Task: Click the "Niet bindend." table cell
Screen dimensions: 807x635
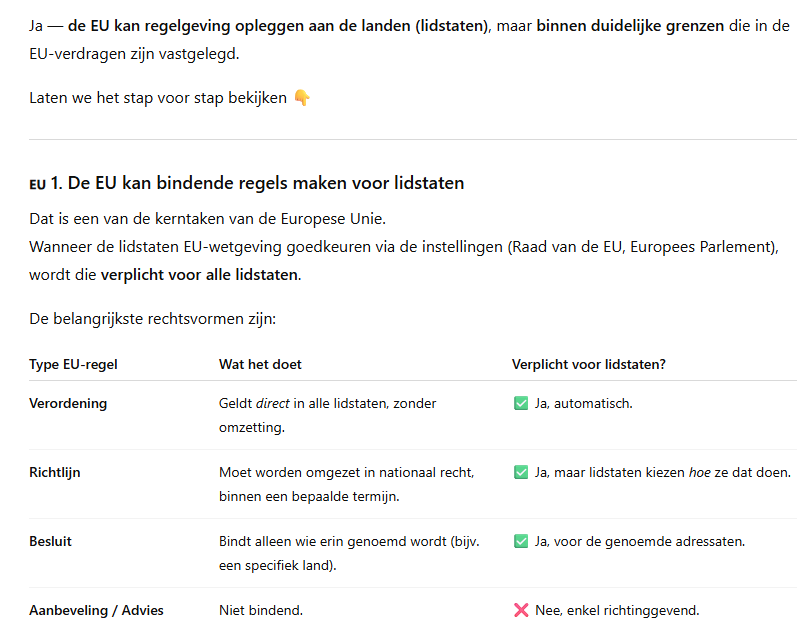Action: [x=261, y=610]
